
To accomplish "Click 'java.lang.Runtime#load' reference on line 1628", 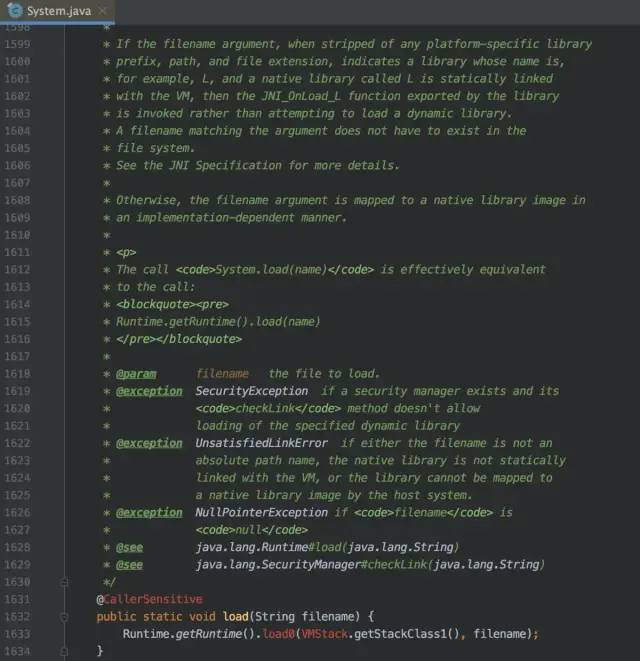I will pyautogui.click(x=268, y=547).
